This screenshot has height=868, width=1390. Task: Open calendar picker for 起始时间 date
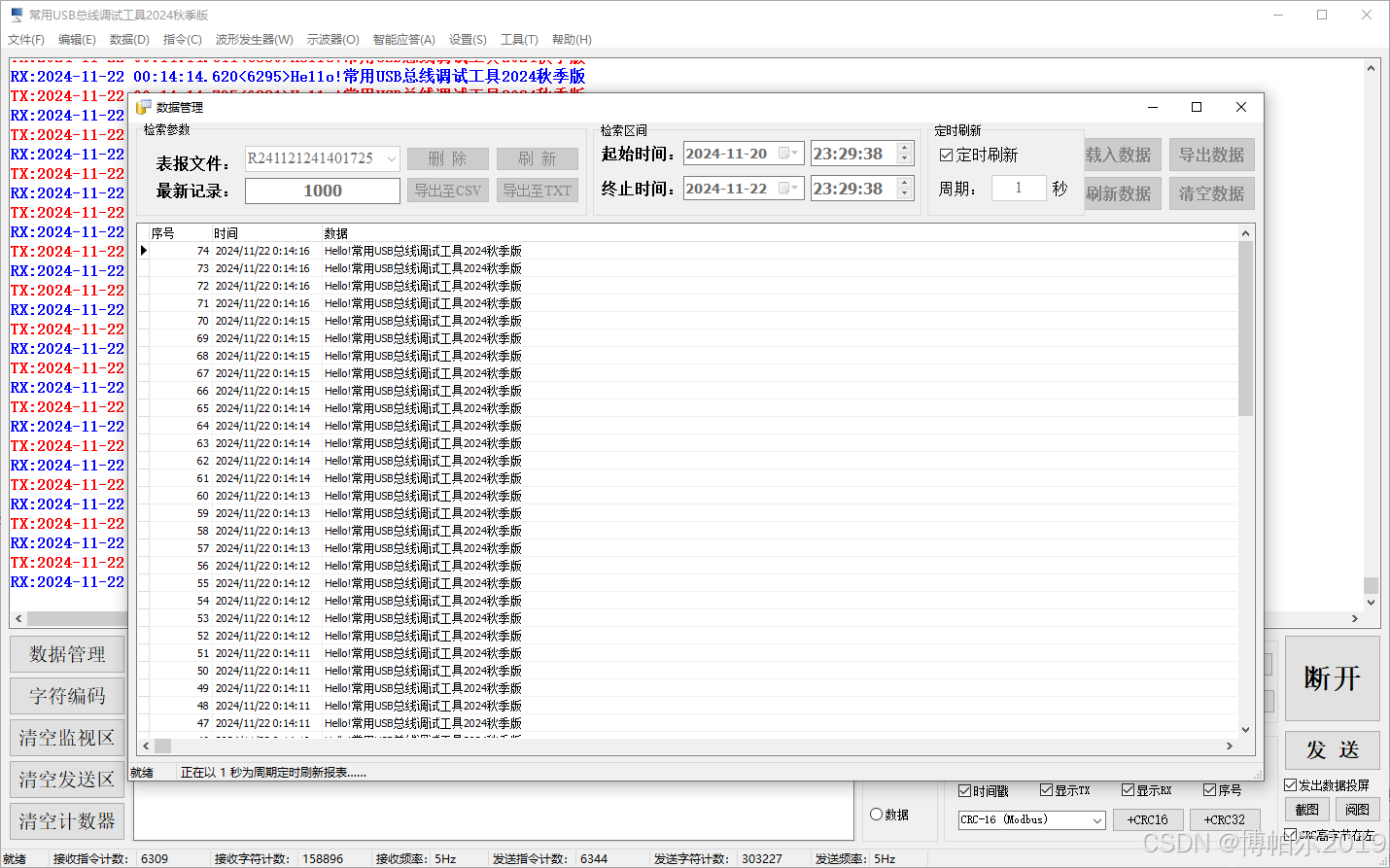(x=789, y=154)
